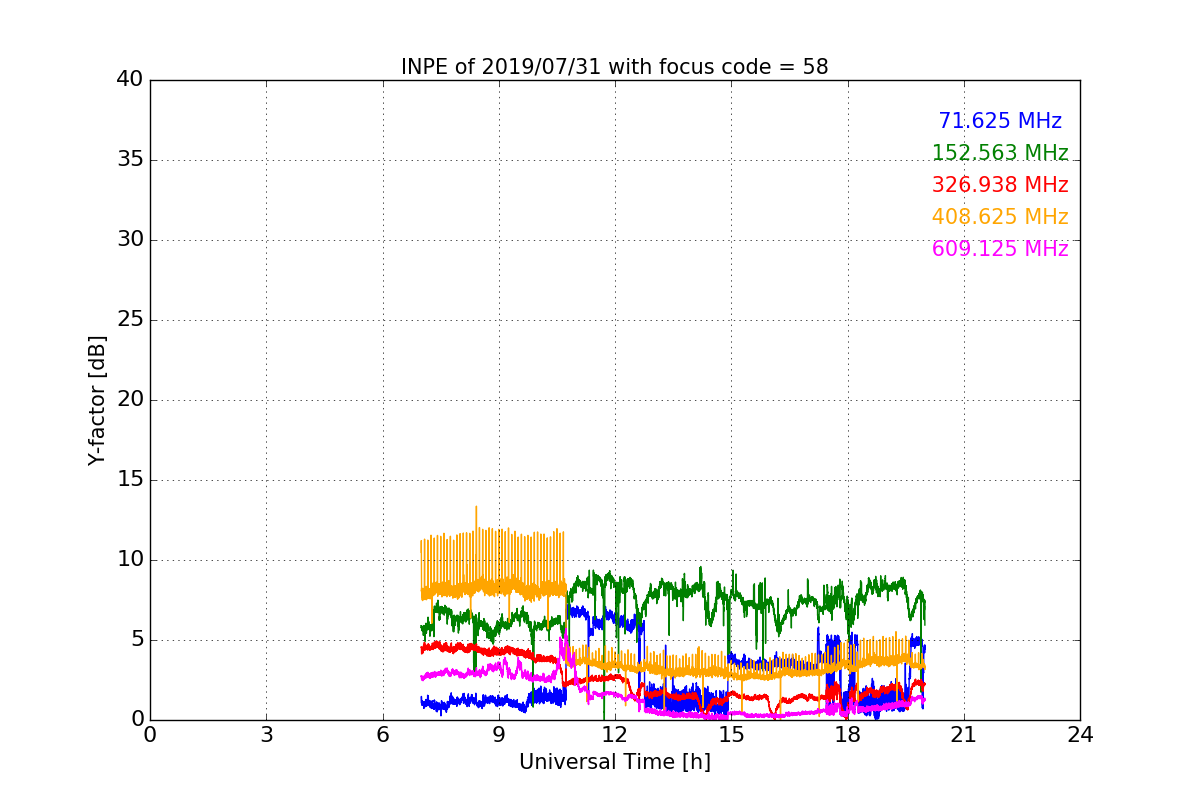The image size is (1200, 800).
Task: Click y-axis tick label 35
Action: pyautogui.click(x=130, y=160)
